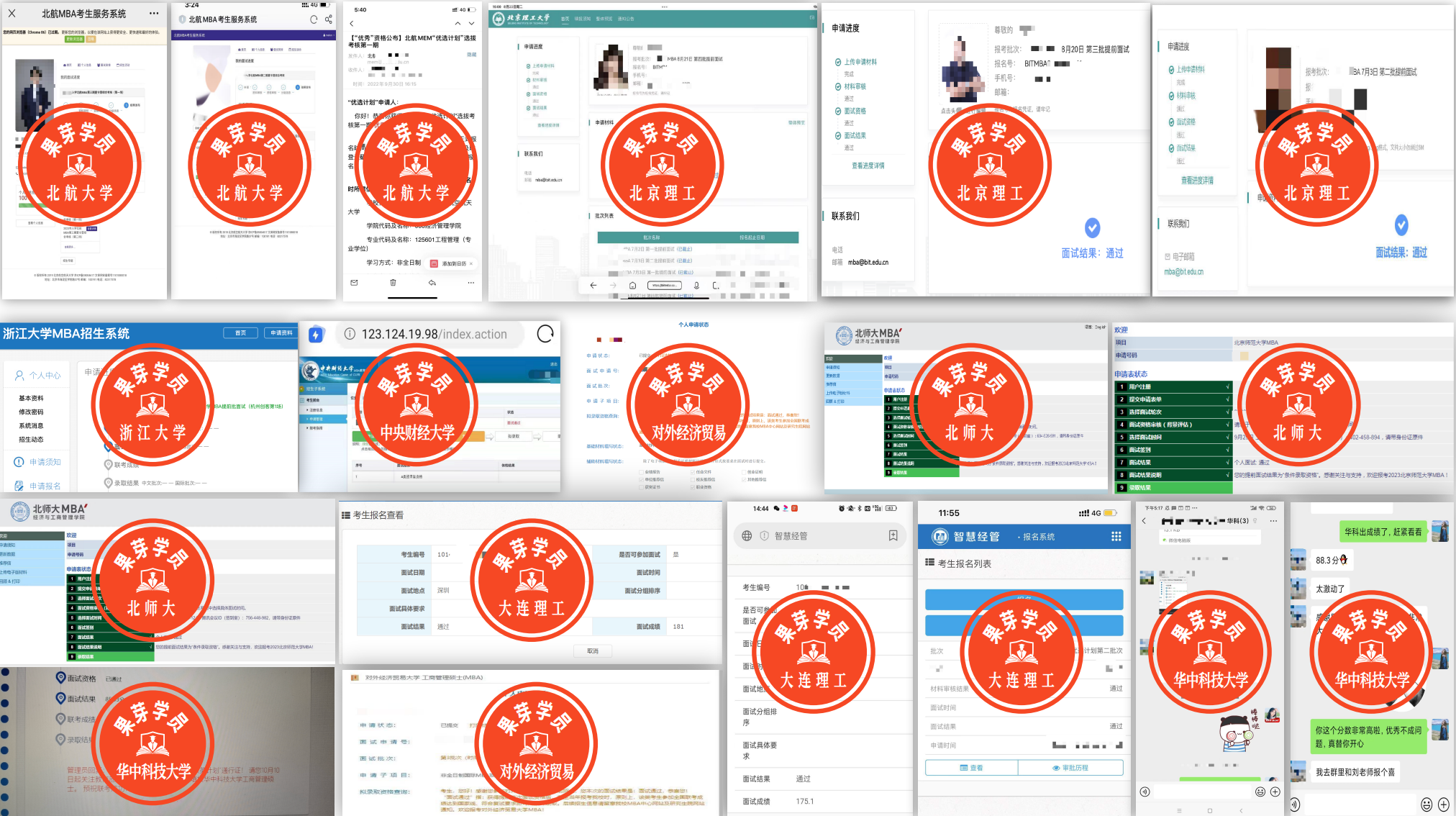Tap the globe icon in the 智慧经管 address bar
Viewport: 1456px width, 816px height.
[x=747, y=536]
